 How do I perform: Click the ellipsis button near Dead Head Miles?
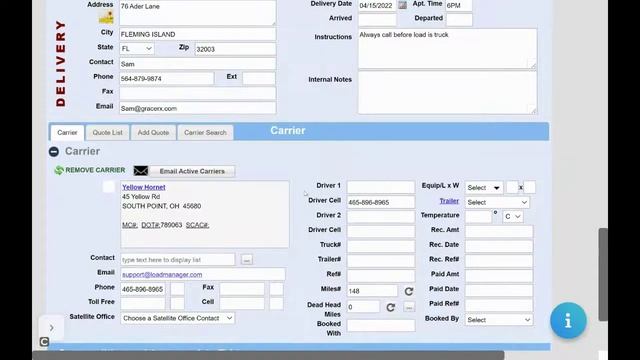409,307
